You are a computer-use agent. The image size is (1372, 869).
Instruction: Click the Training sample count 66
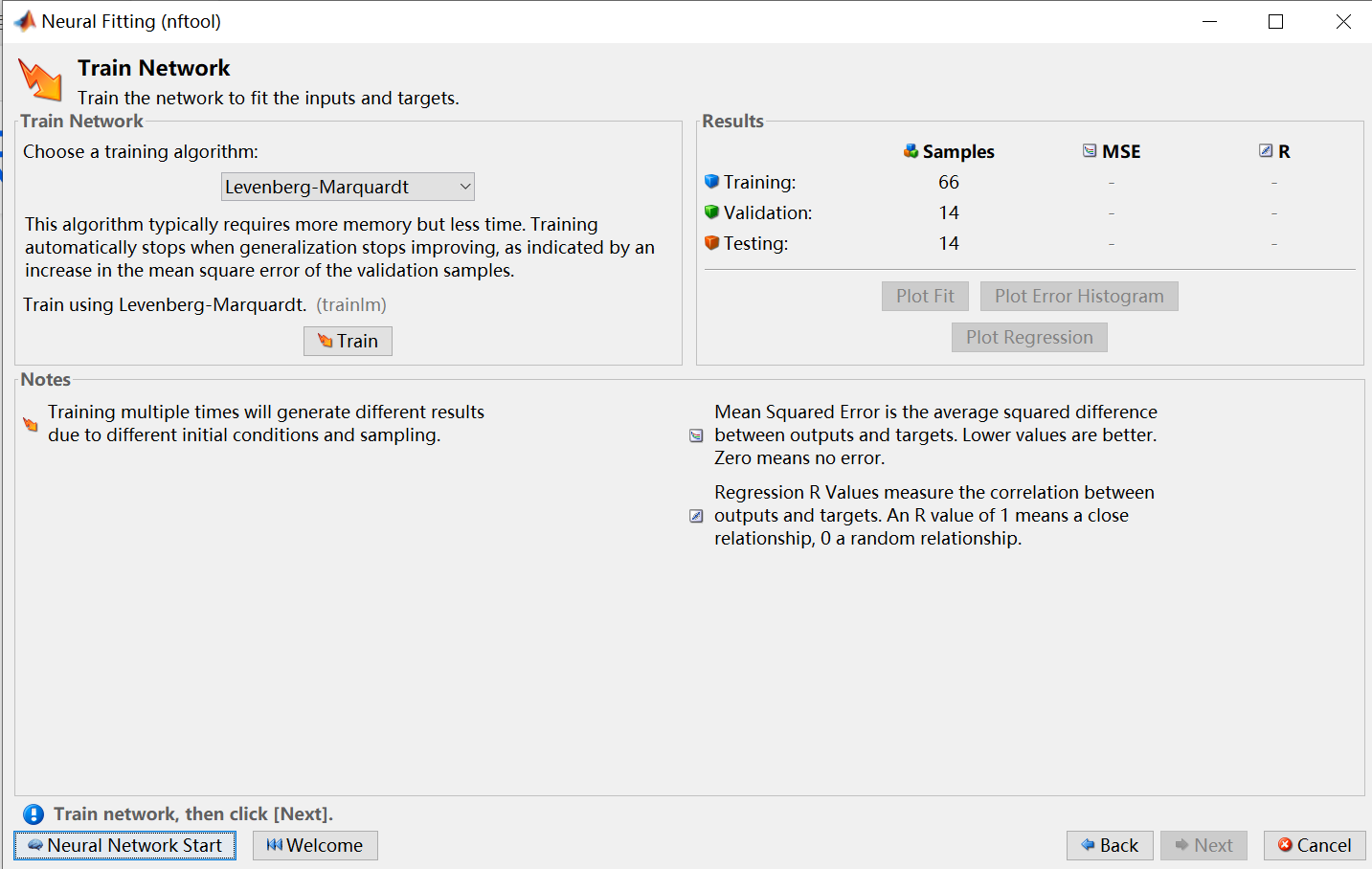949,182
